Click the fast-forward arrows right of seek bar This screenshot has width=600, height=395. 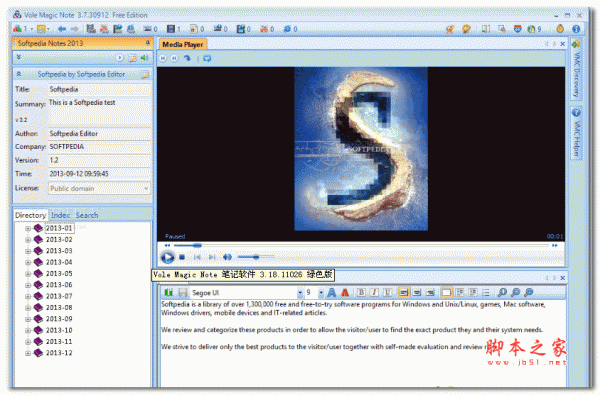[554, 245]
